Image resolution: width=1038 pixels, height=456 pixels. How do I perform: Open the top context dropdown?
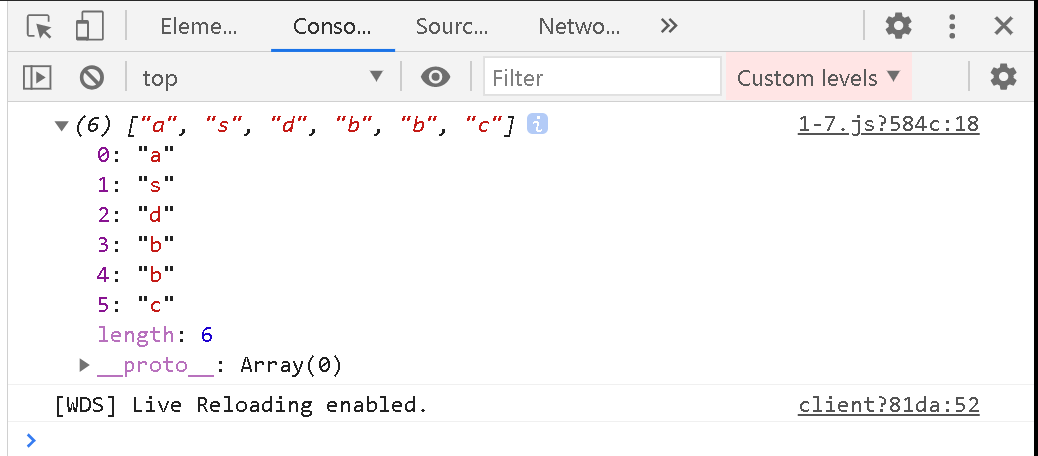click(263, 78)
